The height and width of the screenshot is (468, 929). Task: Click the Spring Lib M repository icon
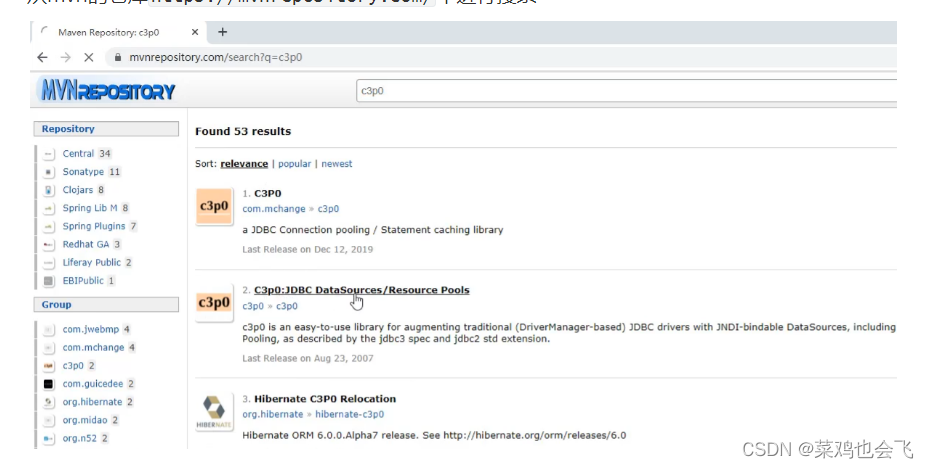coord(49,209)
